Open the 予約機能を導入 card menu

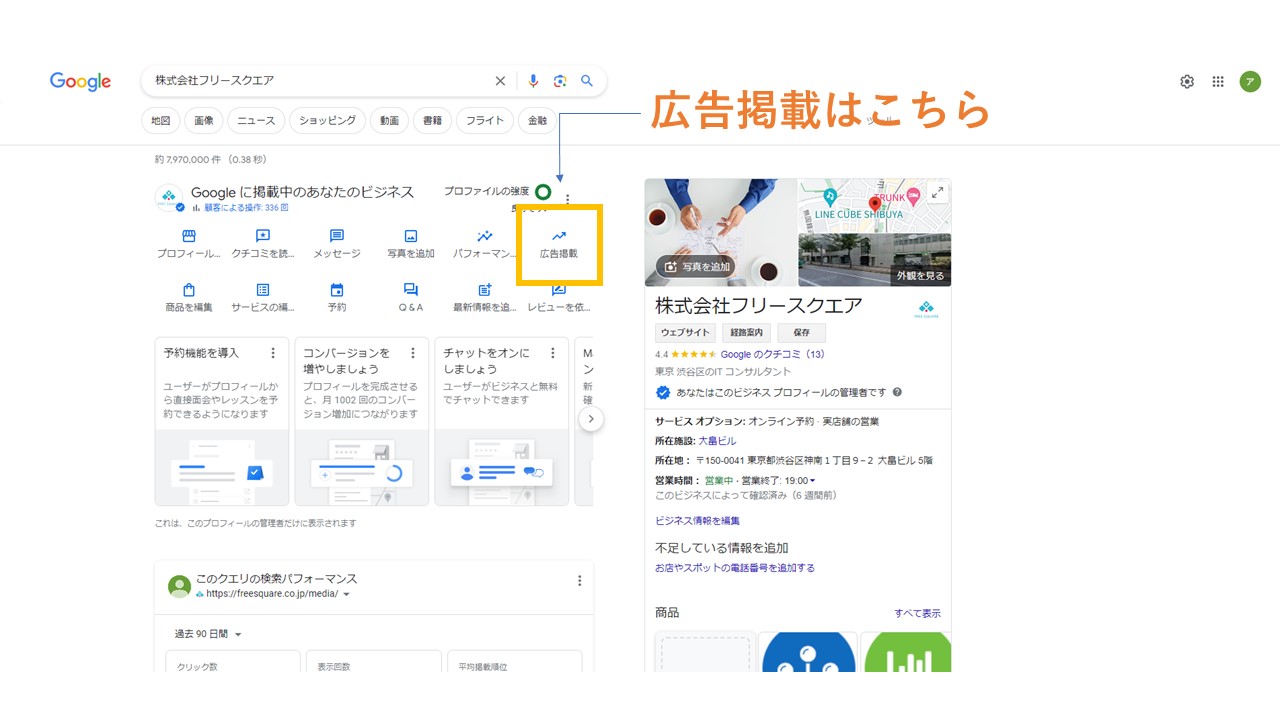[x=273, y=353]
